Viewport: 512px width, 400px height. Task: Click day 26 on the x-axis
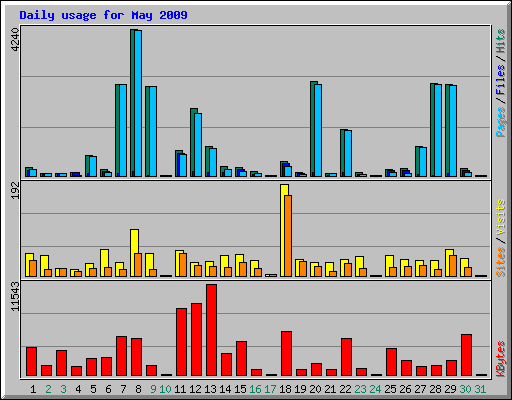pyautogui.click(x=405, y=389)
